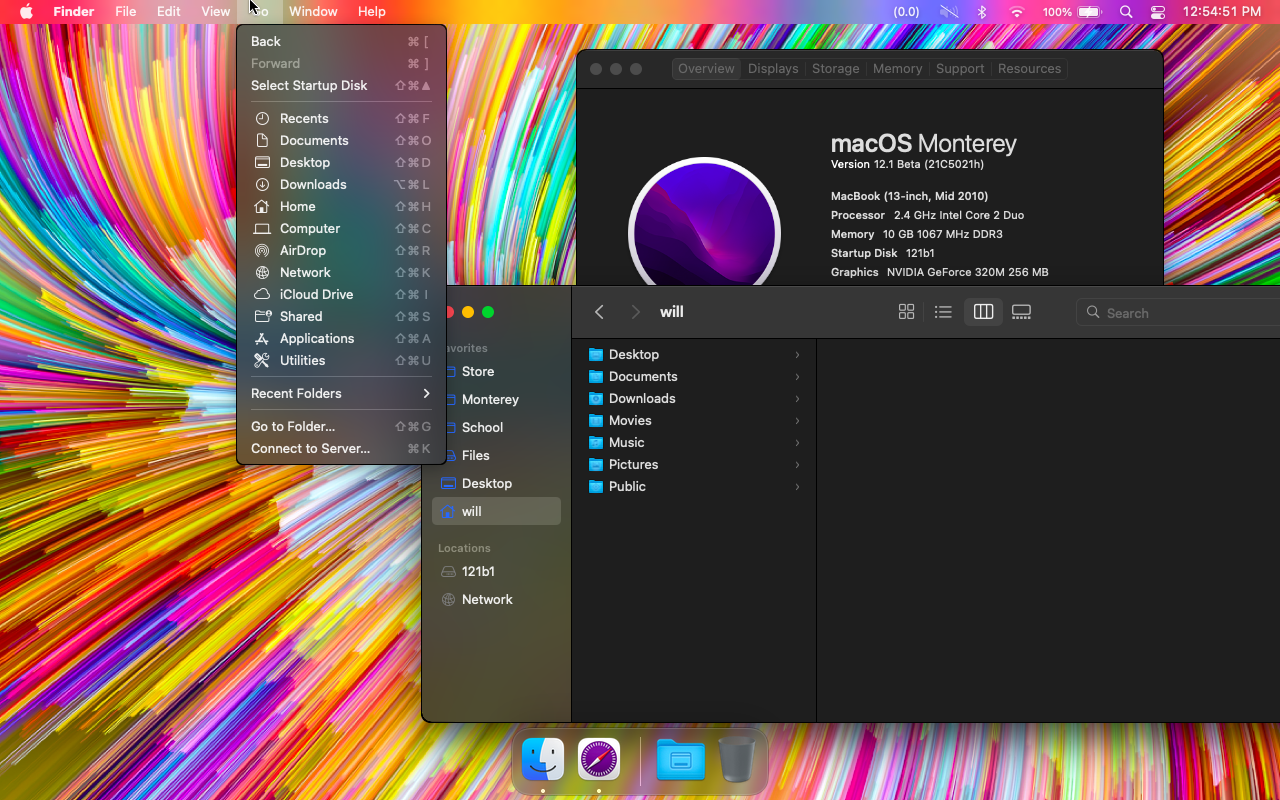
Task: Switch to Displays tab in About window
Action: pos(773,69)
